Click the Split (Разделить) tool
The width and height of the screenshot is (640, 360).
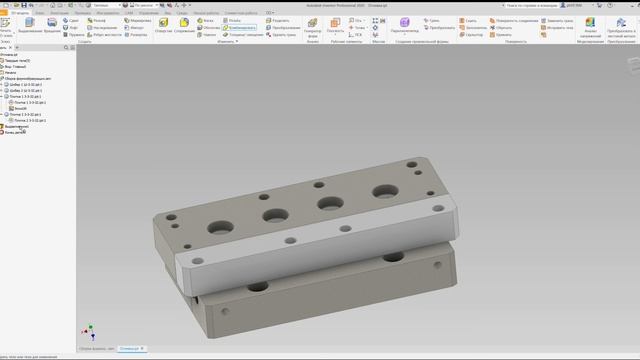click(x=278, y=20)
